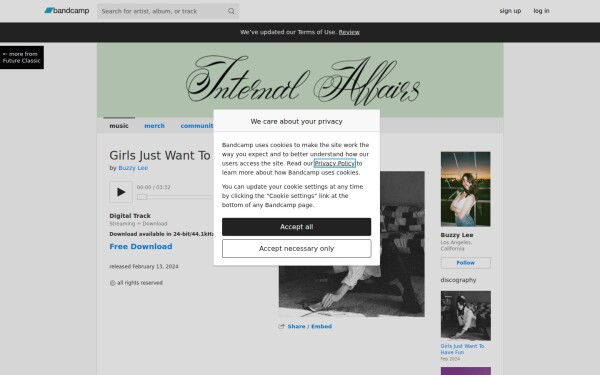This screenshot has width=600, height=375.
Task: Switch to the merch tab
Action: (x=155, y=126)
